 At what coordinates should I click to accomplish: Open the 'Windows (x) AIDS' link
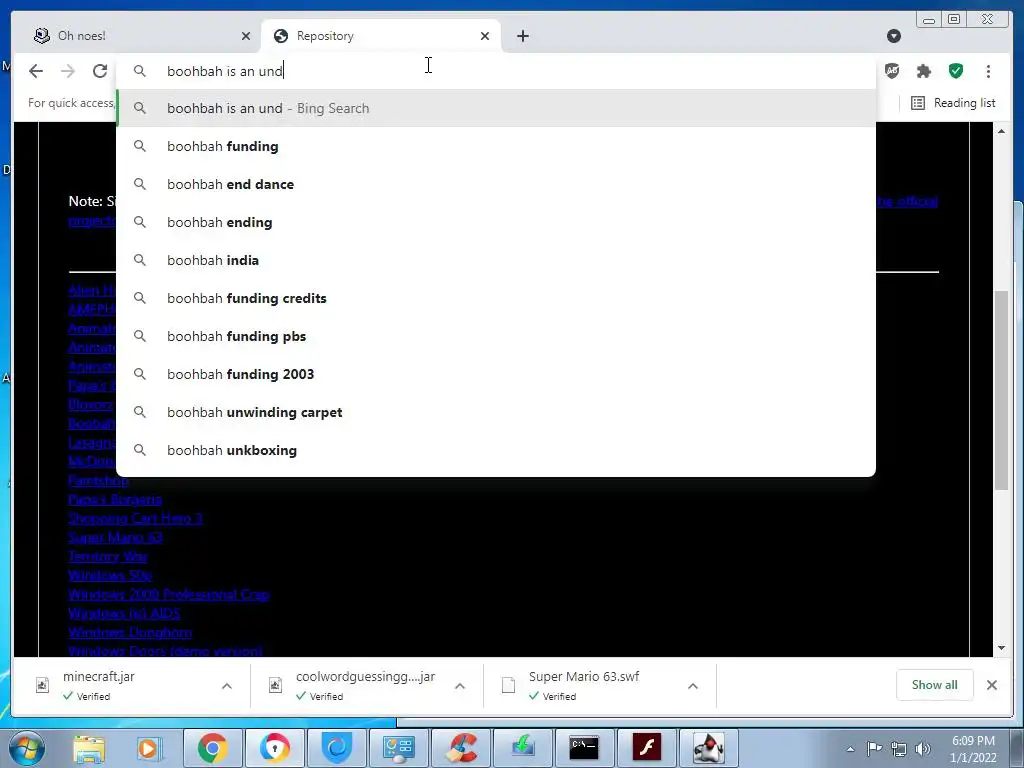(124, 613)
